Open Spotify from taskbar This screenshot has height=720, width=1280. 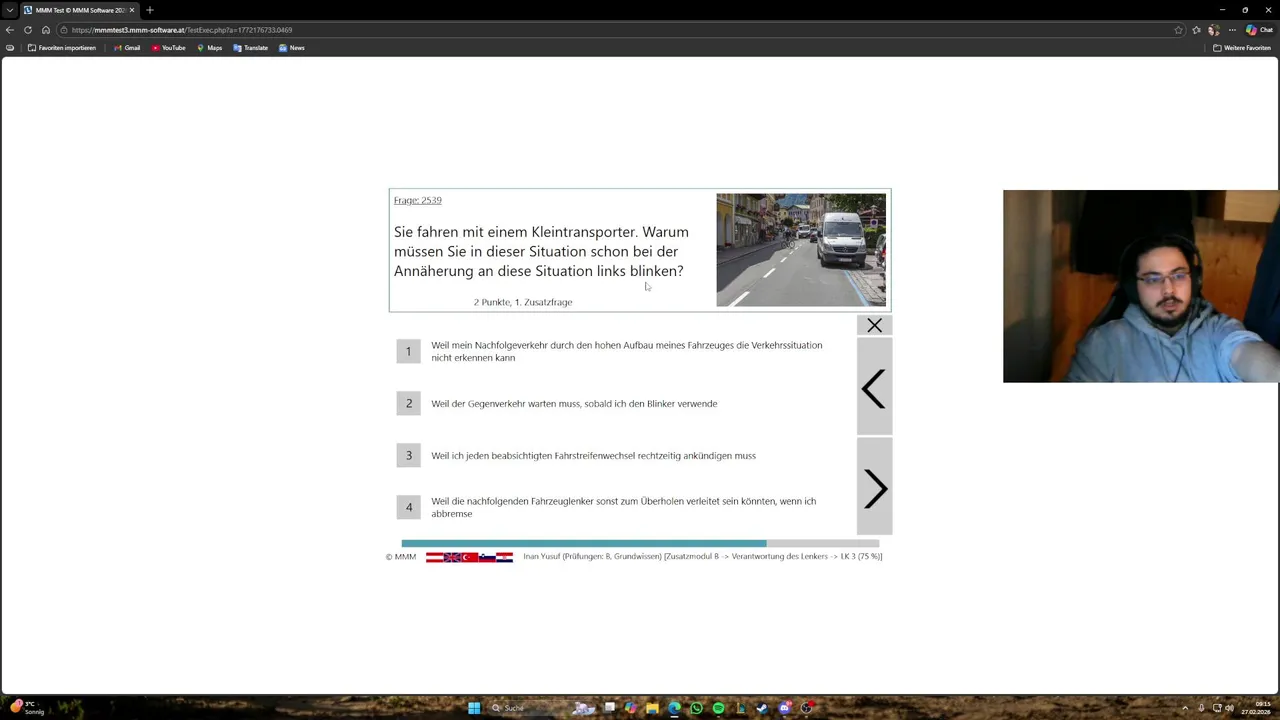coord(718,708)
